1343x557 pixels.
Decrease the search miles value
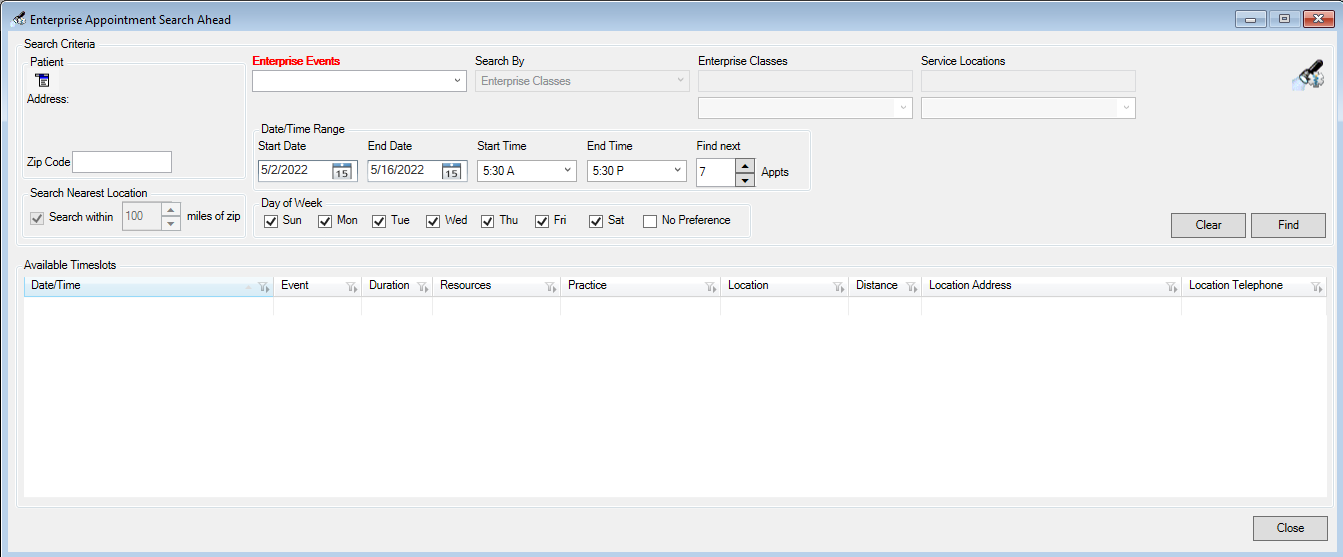pos(171,224)
